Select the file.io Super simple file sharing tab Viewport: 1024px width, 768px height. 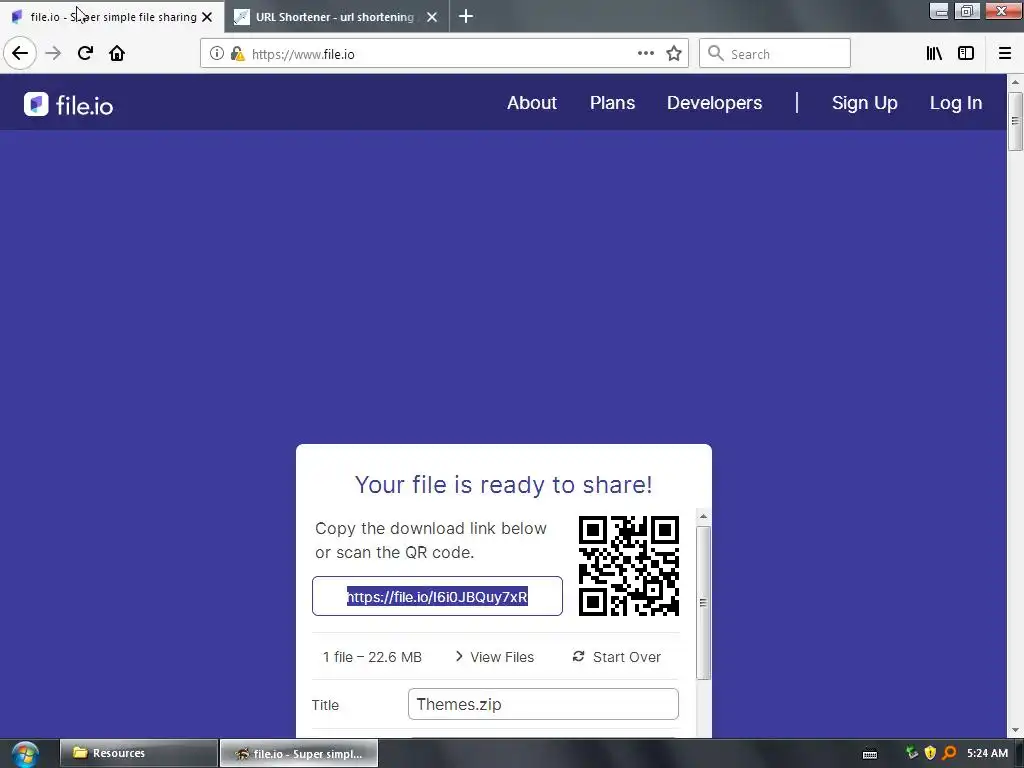111,17
